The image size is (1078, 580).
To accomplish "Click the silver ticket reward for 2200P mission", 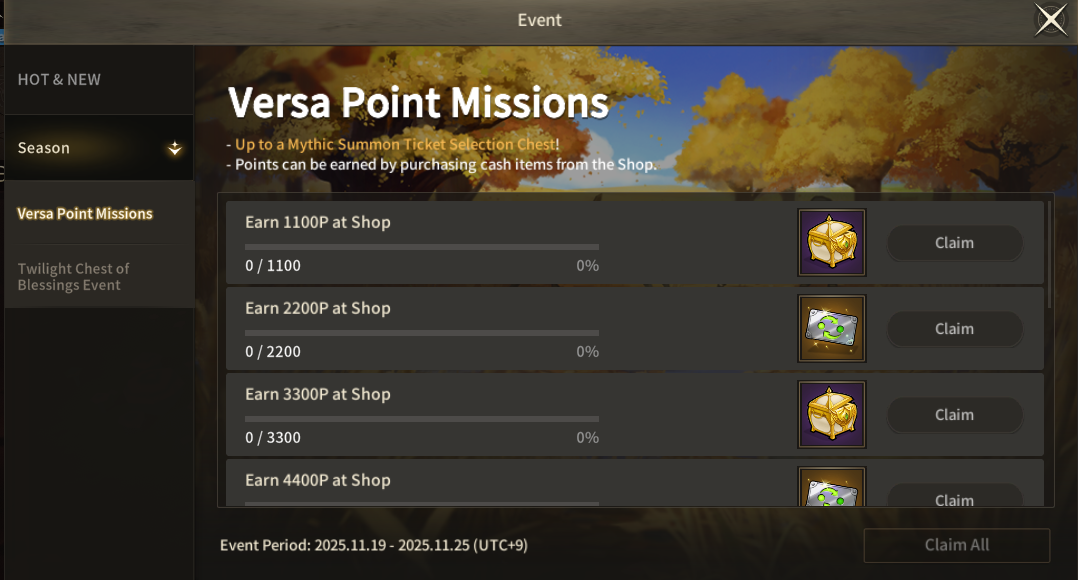I will click(x=831, y=328).
